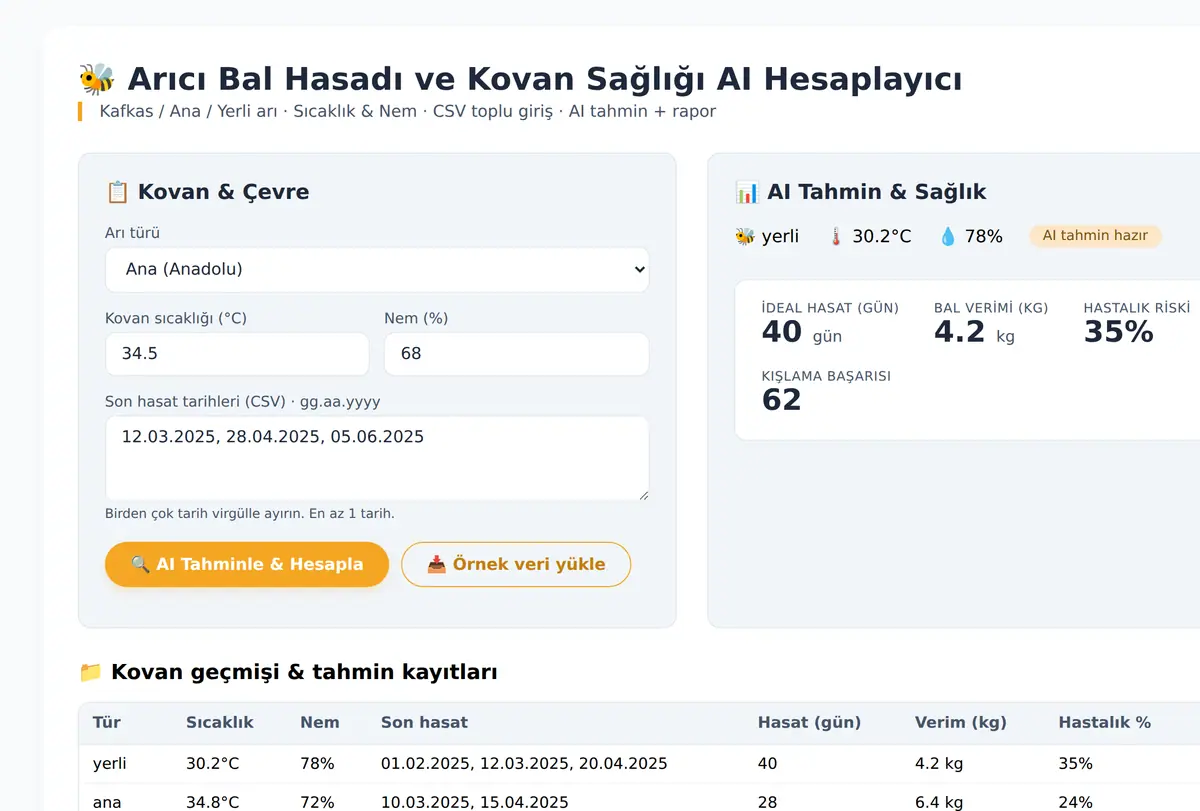Click the folder icon beside Kovan geçmişi
The image size is (1200, 811).
(x=90, y=672)
